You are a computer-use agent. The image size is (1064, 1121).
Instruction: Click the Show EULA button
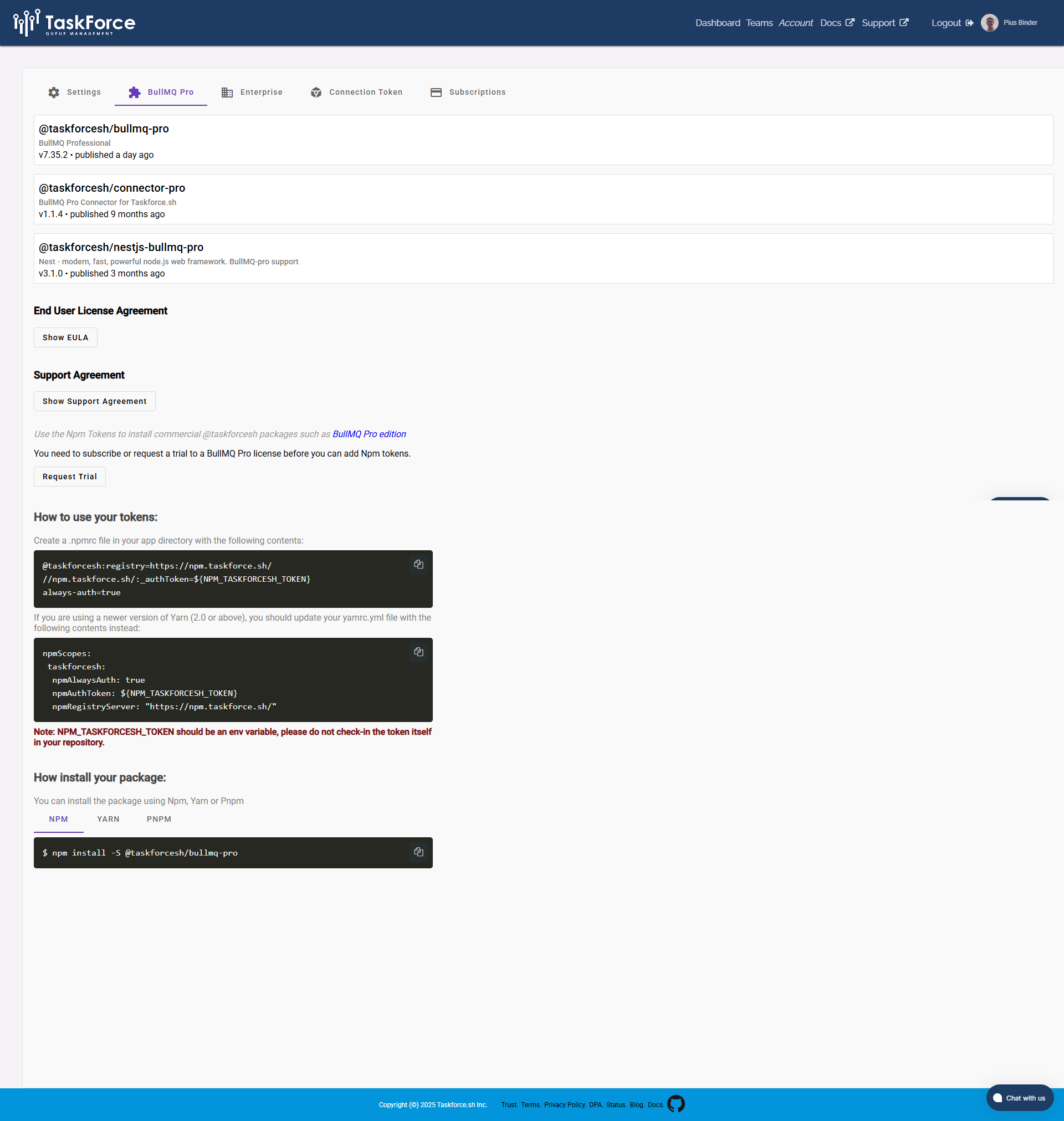click(x=65, y=337)
